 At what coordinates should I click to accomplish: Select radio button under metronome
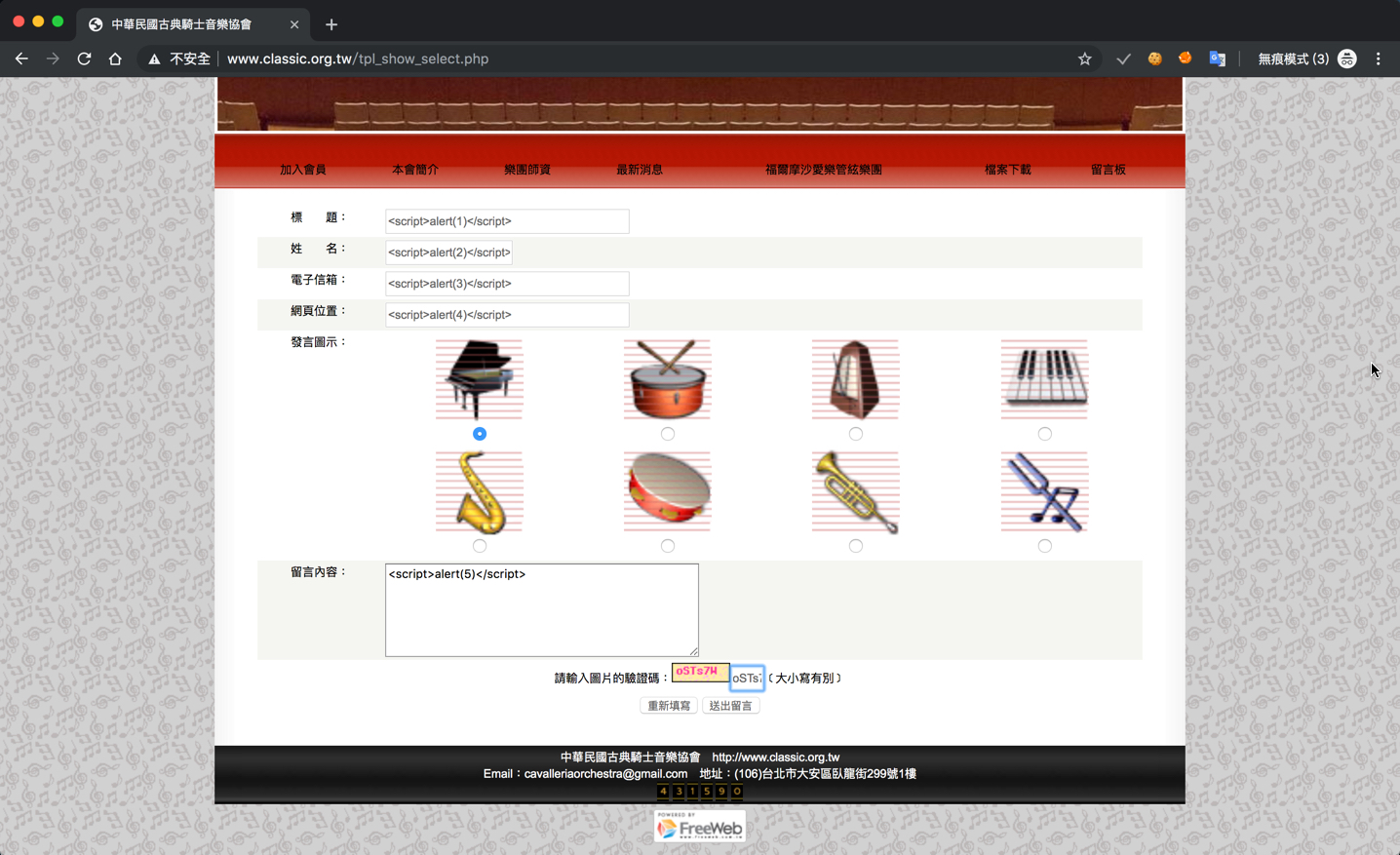(x=856, y=434)
